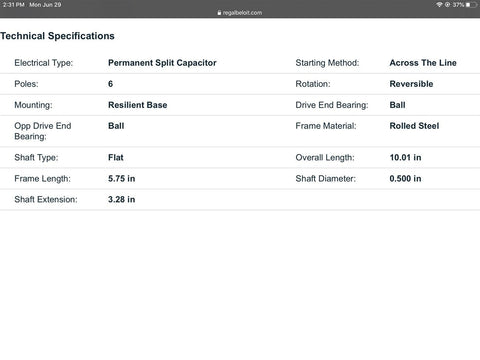Select Ball value for Opp Drive End Bearing

116,126
